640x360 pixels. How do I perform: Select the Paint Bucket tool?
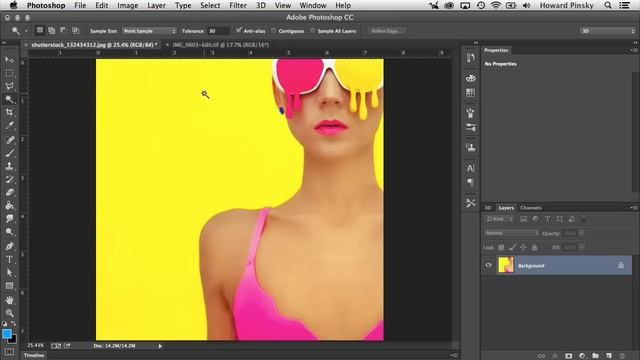[x=9, y=205]
